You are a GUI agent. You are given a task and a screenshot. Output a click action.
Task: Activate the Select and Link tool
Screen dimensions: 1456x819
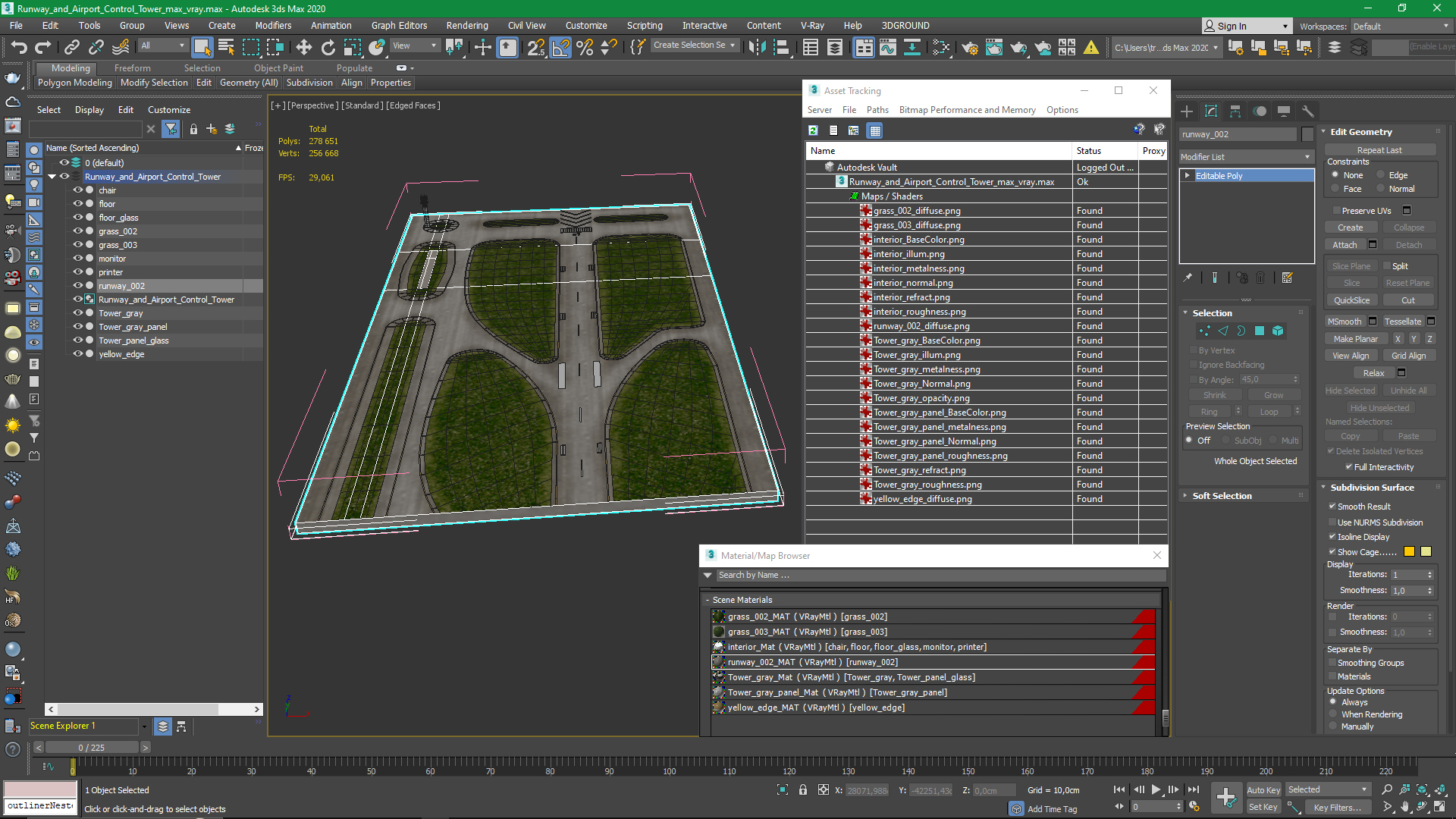[x=72, y=47]
